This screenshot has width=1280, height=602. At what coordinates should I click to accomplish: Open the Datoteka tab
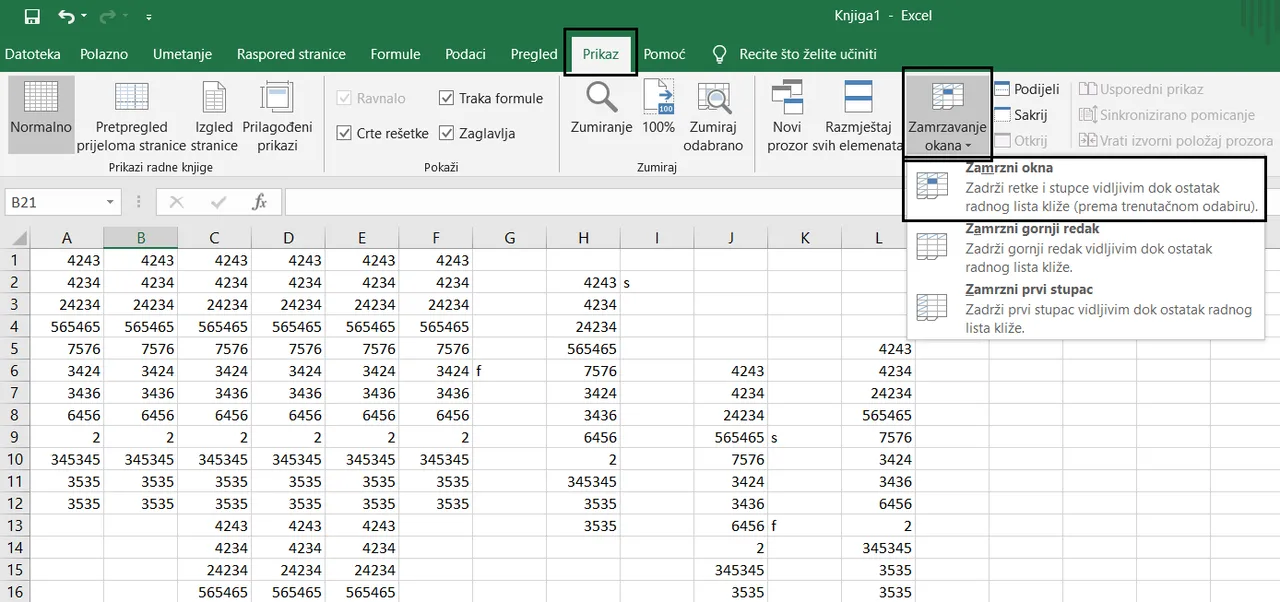[x=32, y=54]
